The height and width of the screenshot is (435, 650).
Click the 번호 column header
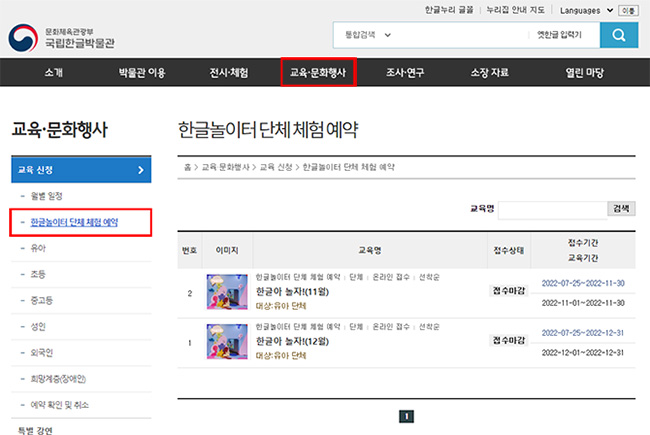189,250
